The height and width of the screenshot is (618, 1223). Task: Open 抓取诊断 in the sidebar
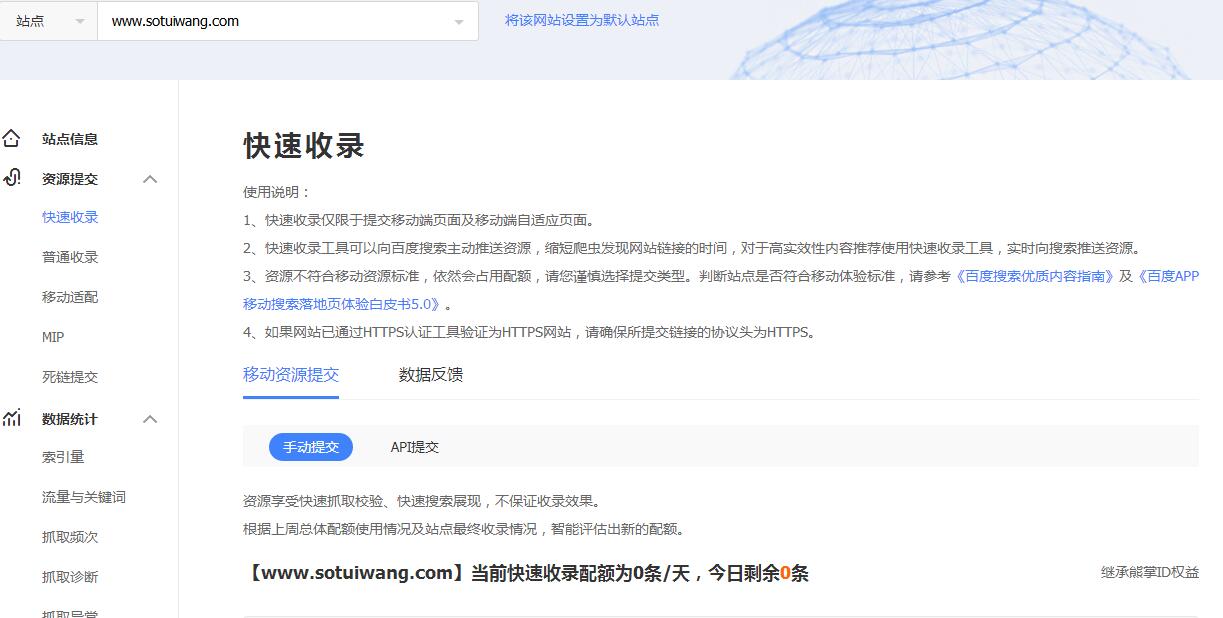[70, 577]
